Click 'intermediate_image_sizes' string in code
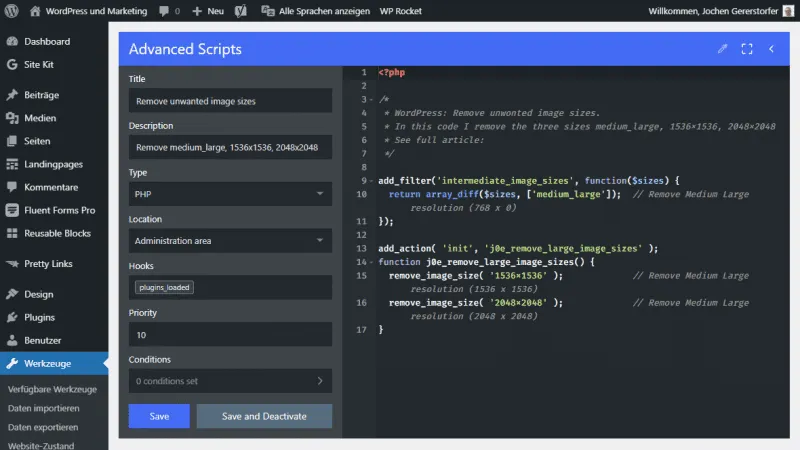The image size is (800, 450). click(505, 181)
